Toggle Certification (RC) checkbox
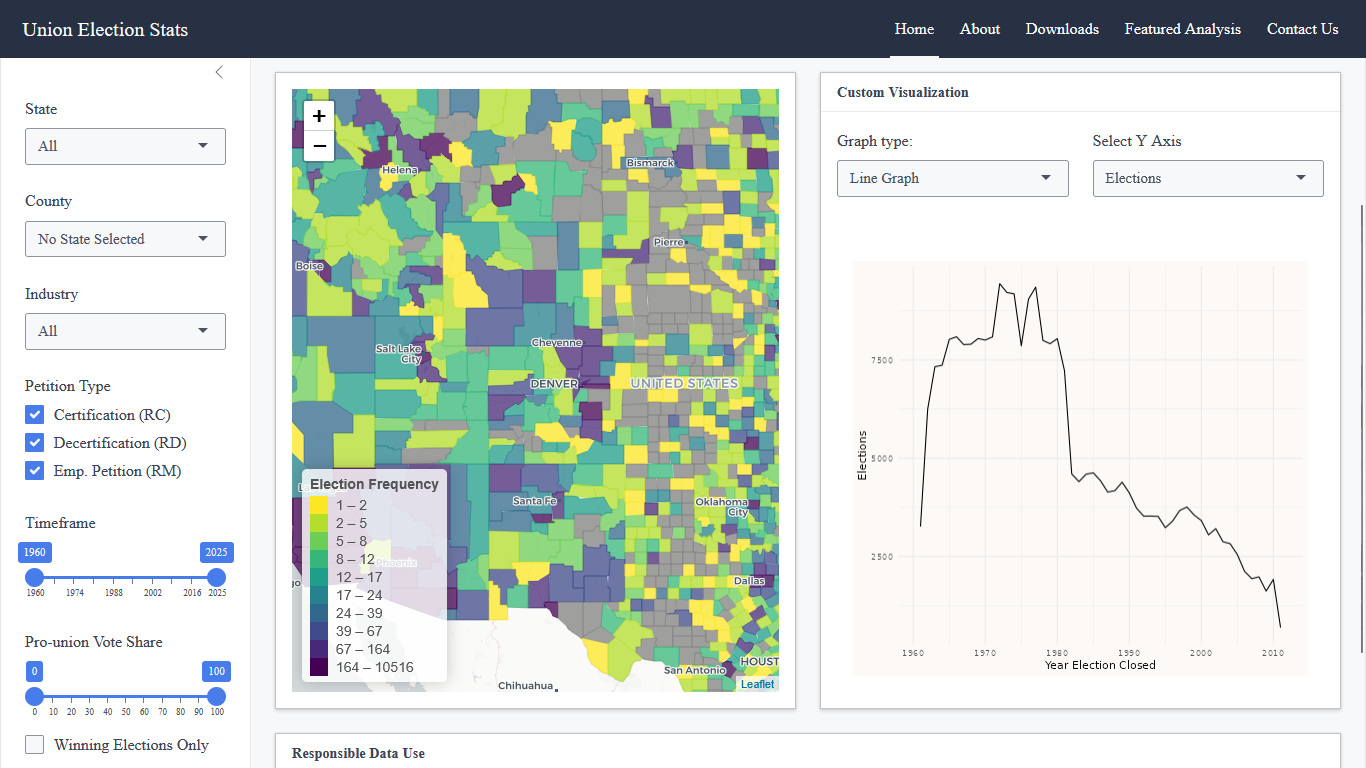This screenshot has height=768, width=1366. [35, 415]
